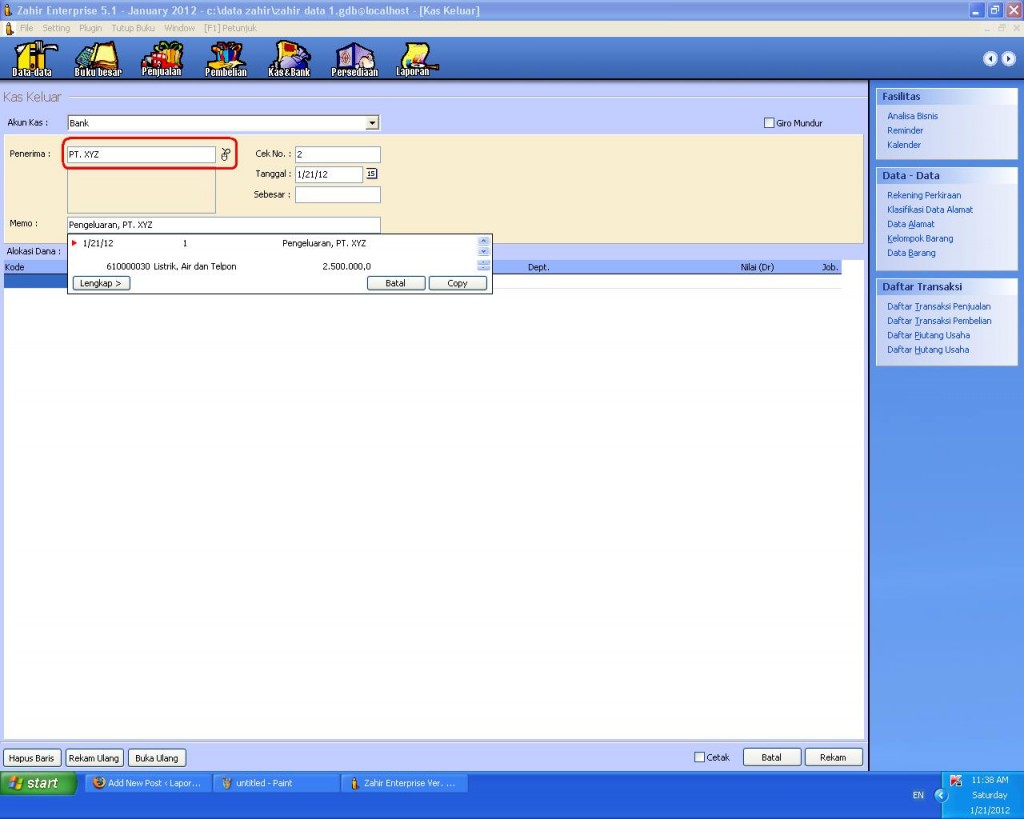The image size is (1024, 819).
Task: Open the Buku Besar module
Action: (97, 59)
